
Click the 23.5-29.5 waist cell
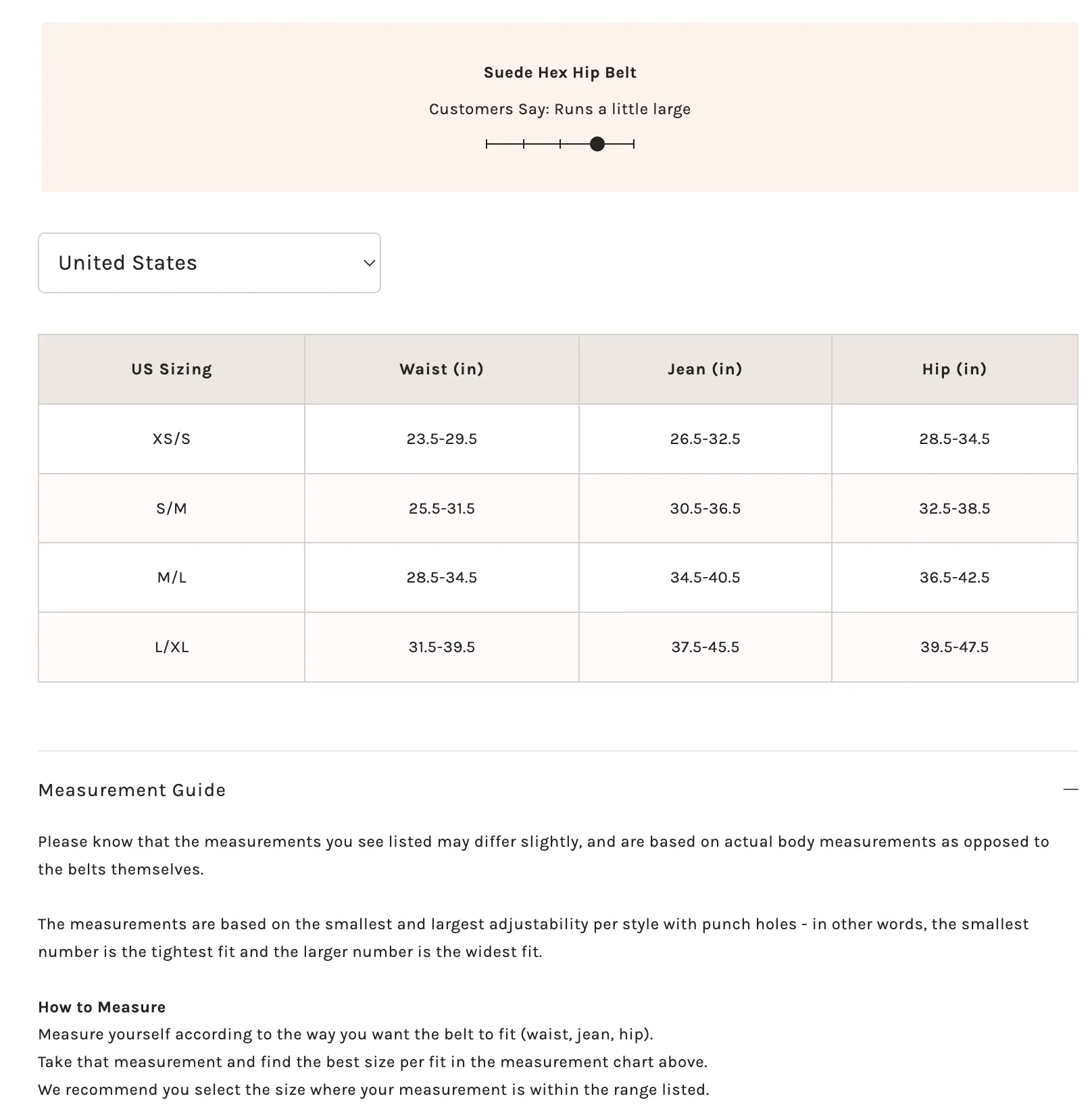coord(442,439)
